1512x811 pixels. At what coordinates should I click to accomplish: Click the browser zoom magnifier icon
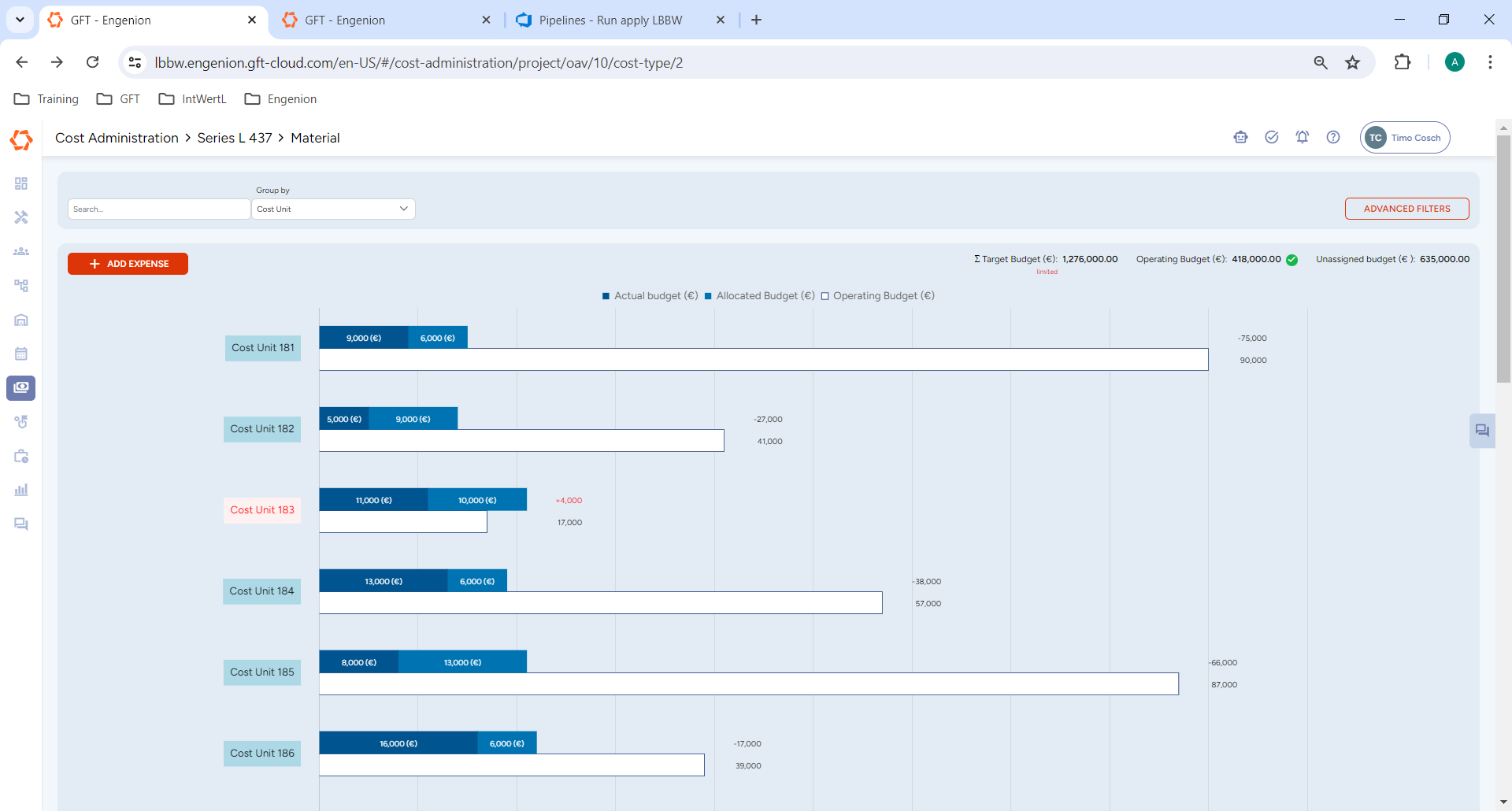click(x=1321, y=62)
